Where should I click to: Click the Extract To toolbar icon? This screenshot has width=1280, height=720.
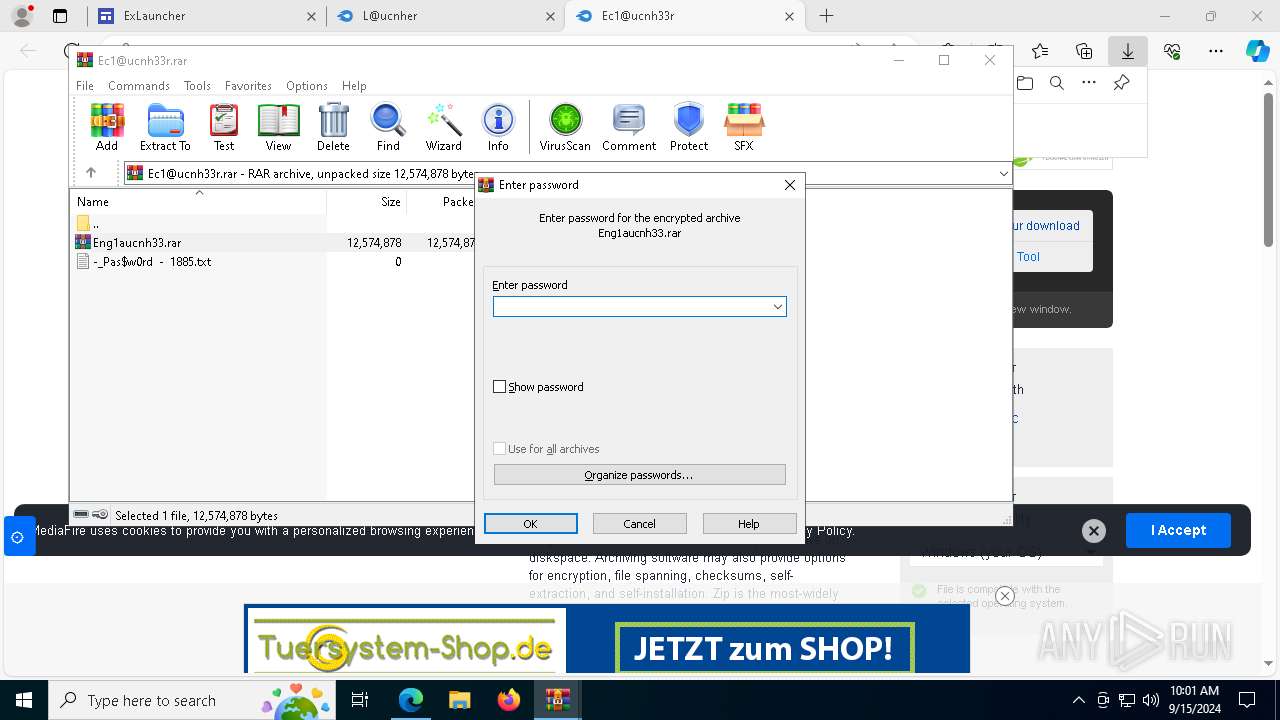point(165,127)
